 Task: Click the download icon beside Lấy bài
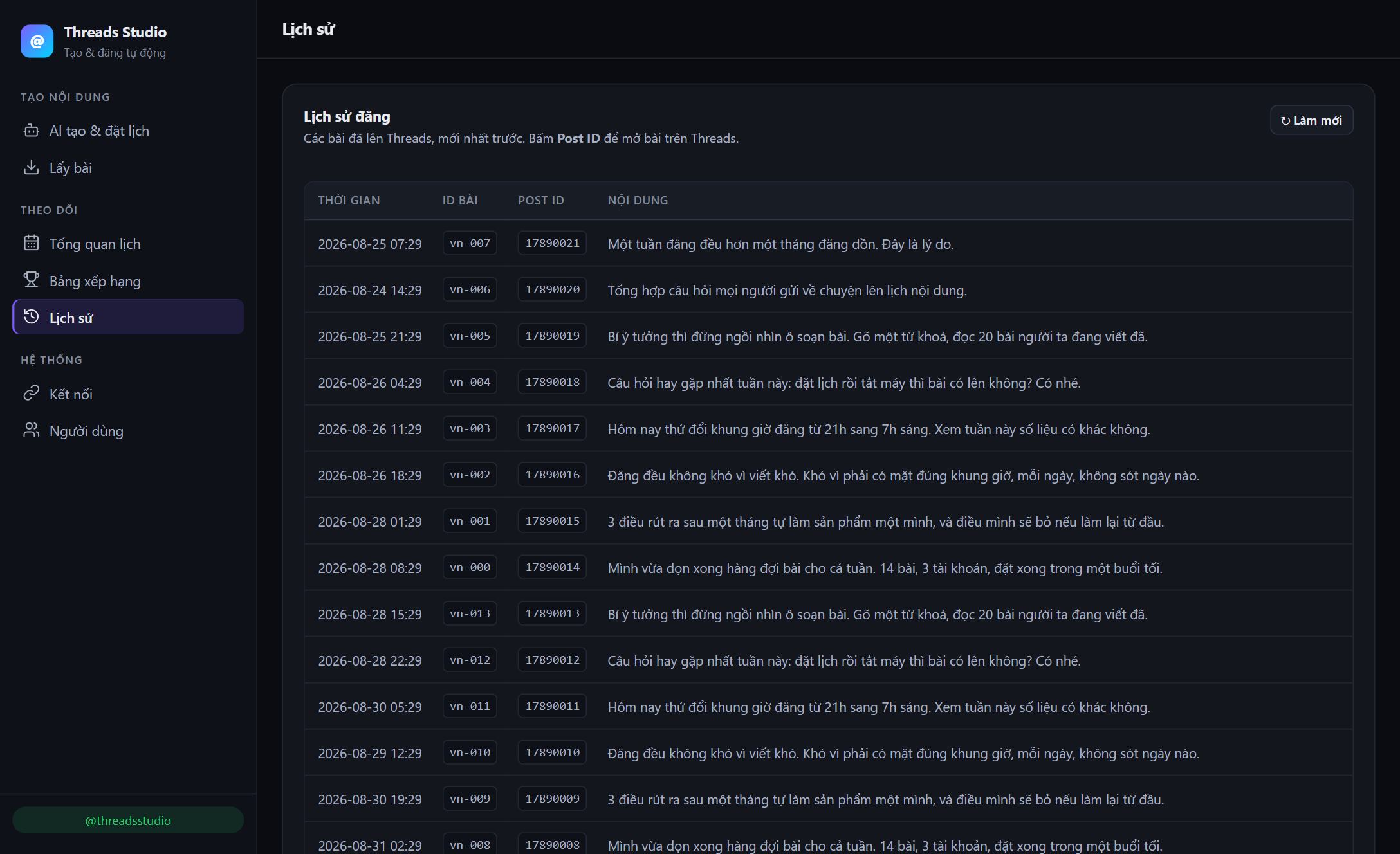tap(31, 168)
